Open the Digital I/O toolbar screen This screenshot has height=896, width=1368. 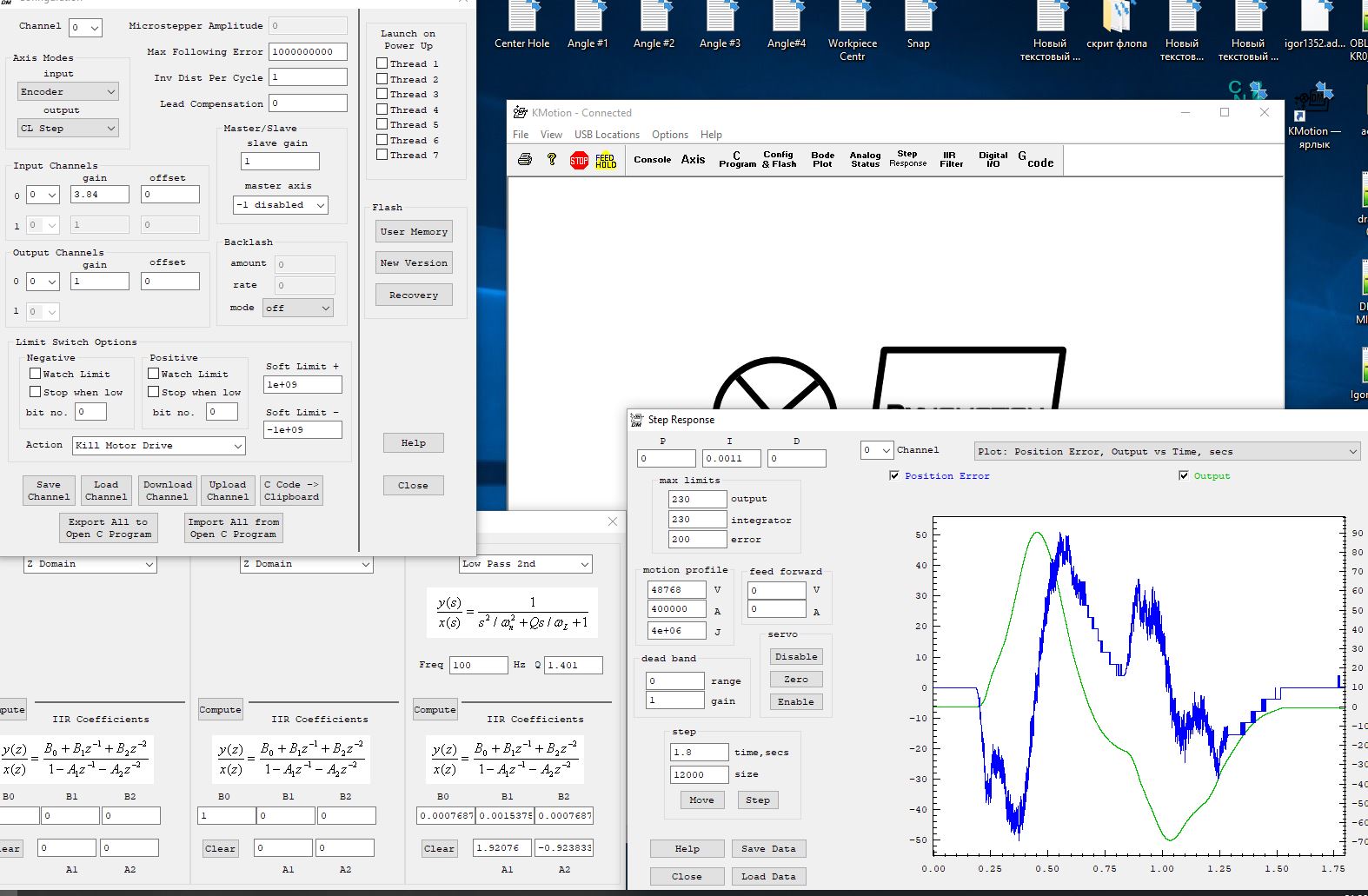(993, 160)
